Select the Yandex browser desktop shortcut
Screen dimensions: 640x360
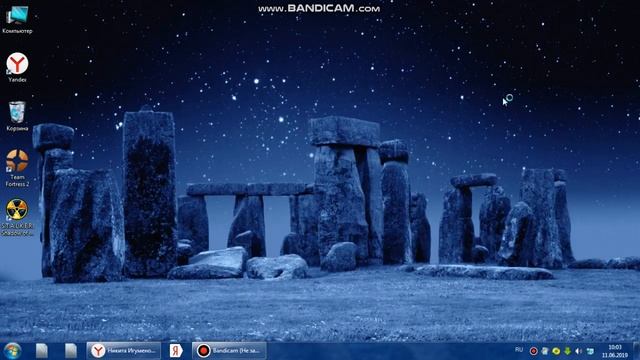coord(17,67)
